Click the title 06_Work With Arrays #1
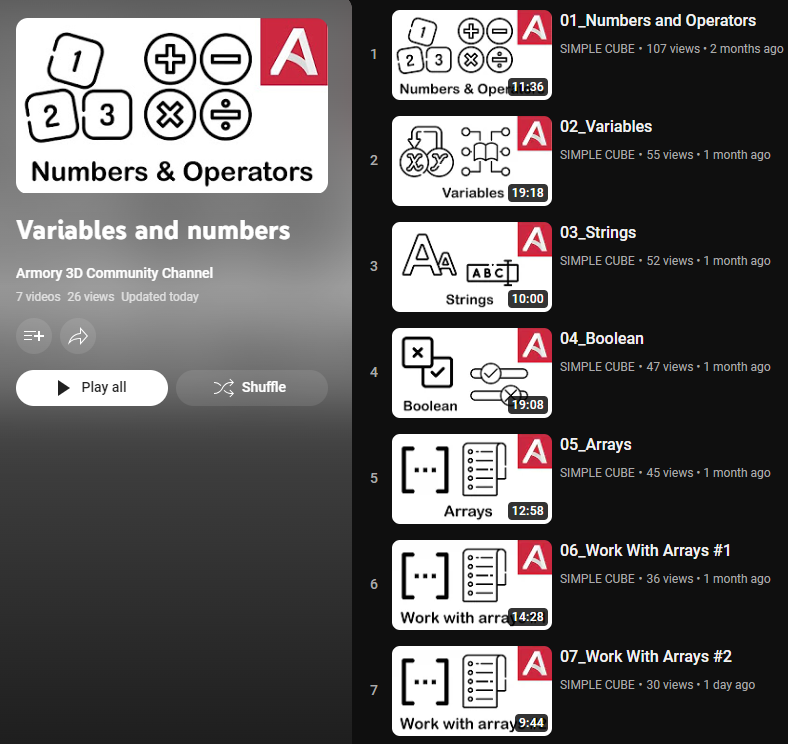This screenshot has height=744, width=788. tap(645, 551)
